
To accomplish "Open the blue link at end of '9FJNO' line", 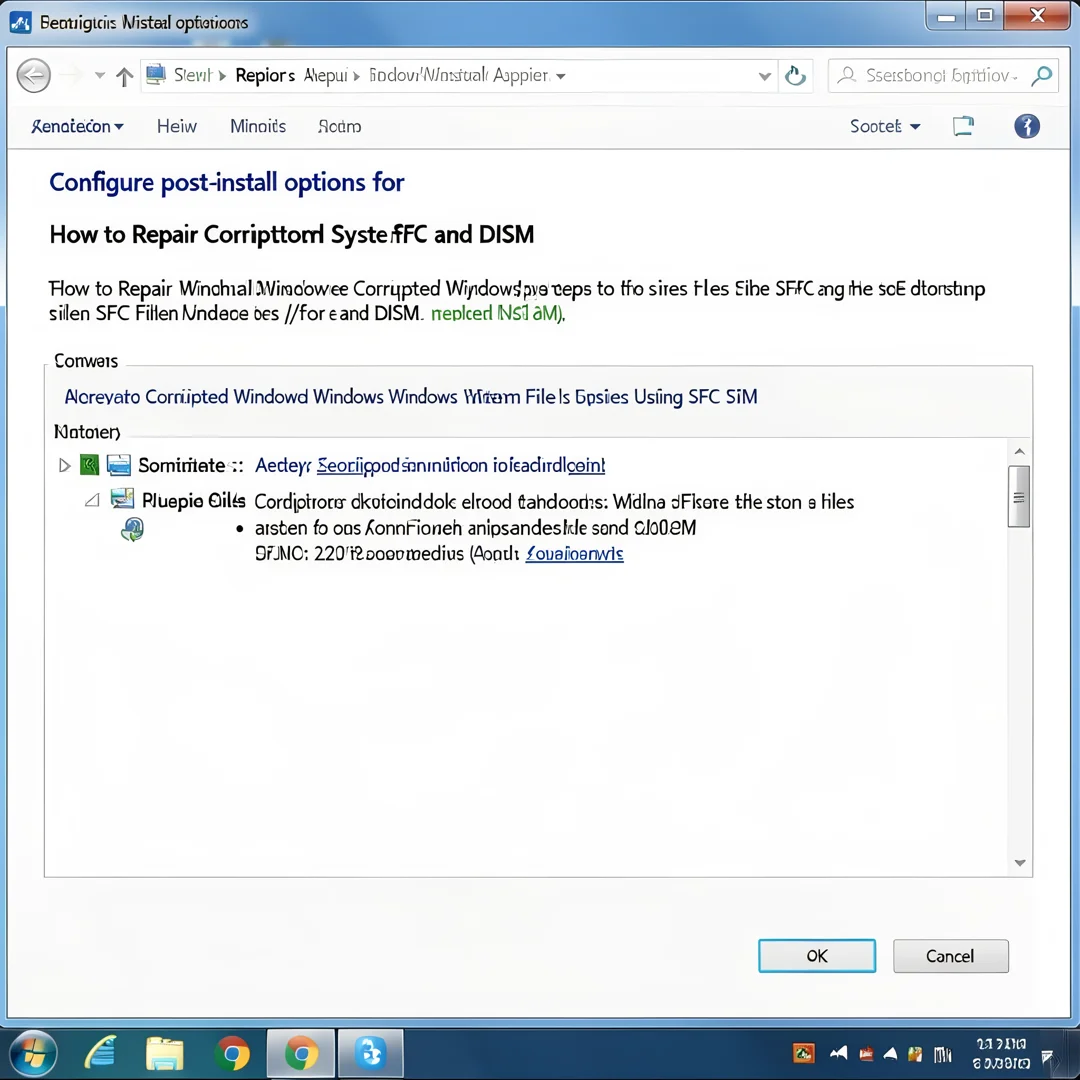I will coord(574,554).
